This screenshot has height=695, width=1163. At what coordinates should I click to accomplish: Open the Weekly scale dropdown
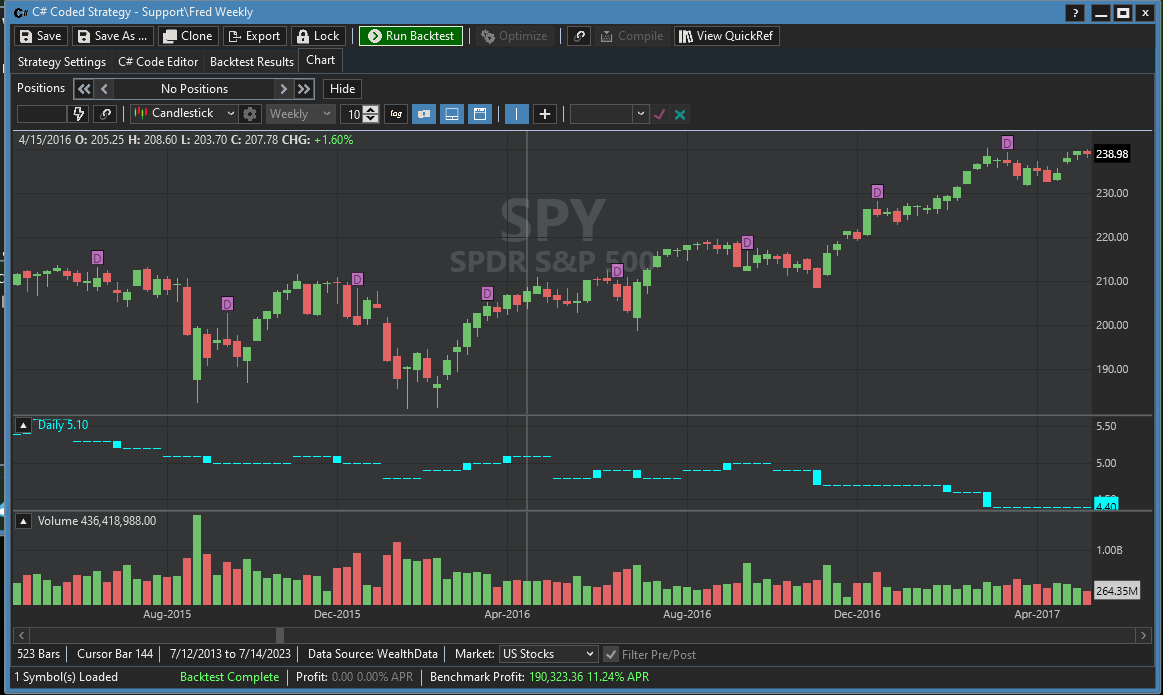point(300,113)
